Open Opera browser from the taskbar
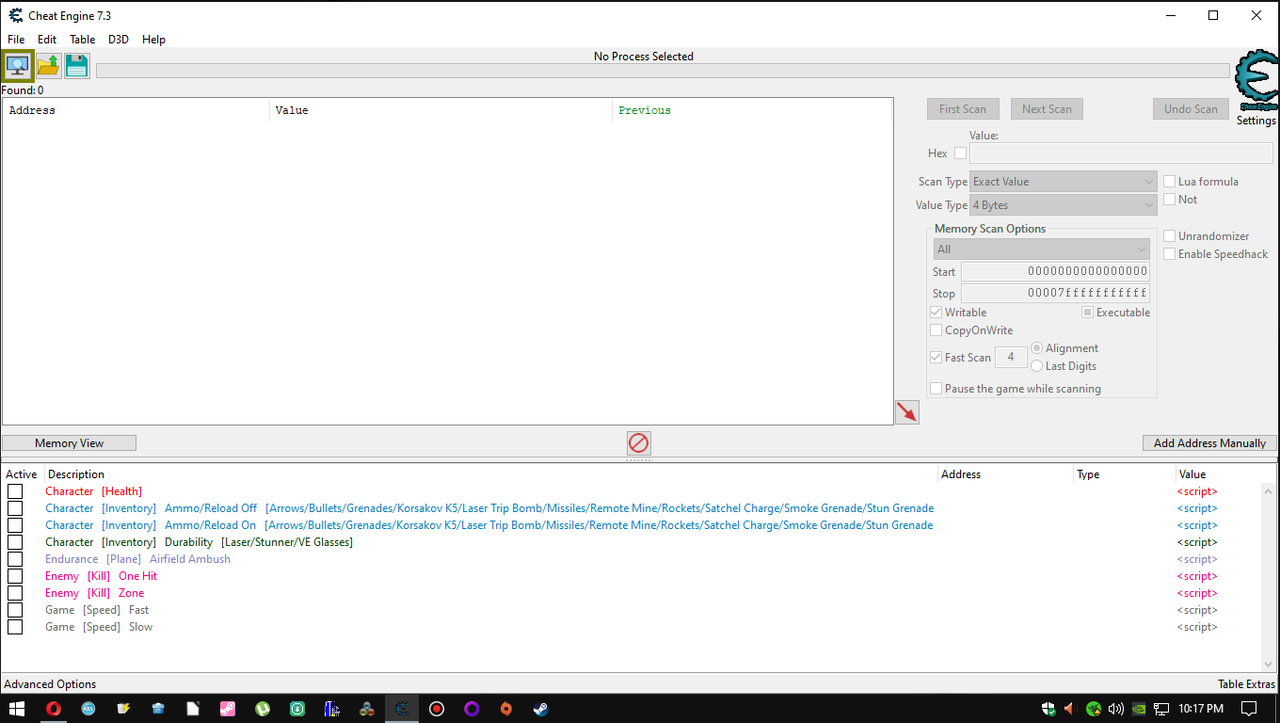 [53, 709]
